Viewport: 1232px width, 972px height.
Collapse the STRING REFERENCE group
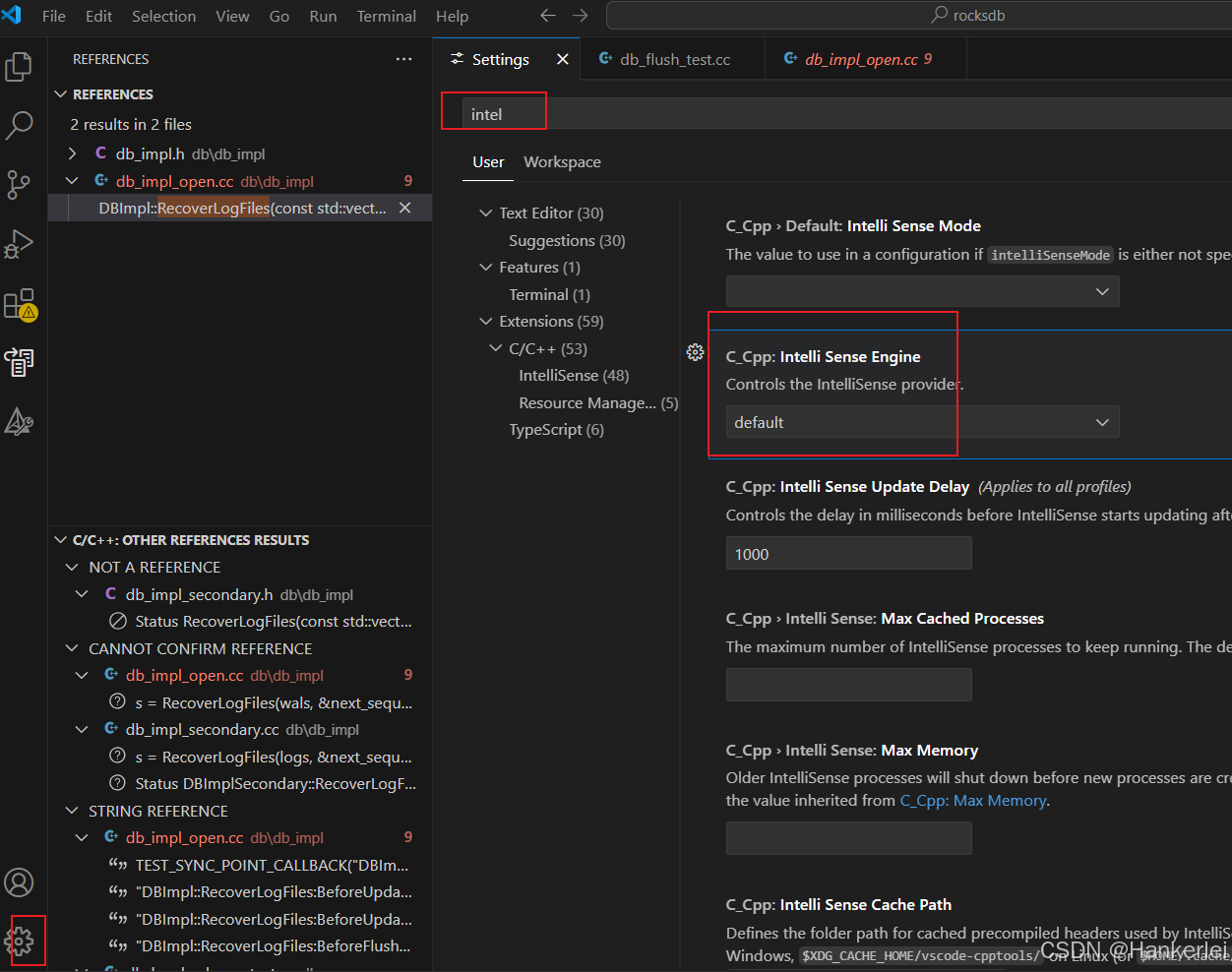[x=72, y=811]
